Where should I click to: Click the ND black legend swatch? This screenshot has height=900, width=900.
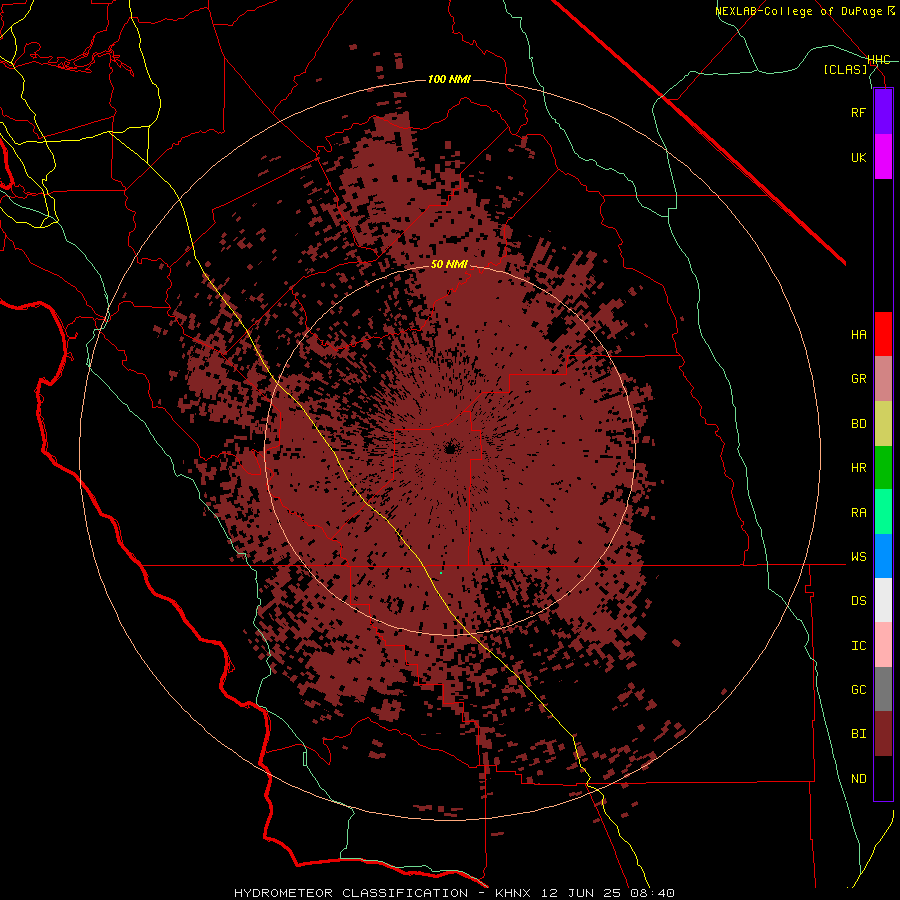[883, 778]
